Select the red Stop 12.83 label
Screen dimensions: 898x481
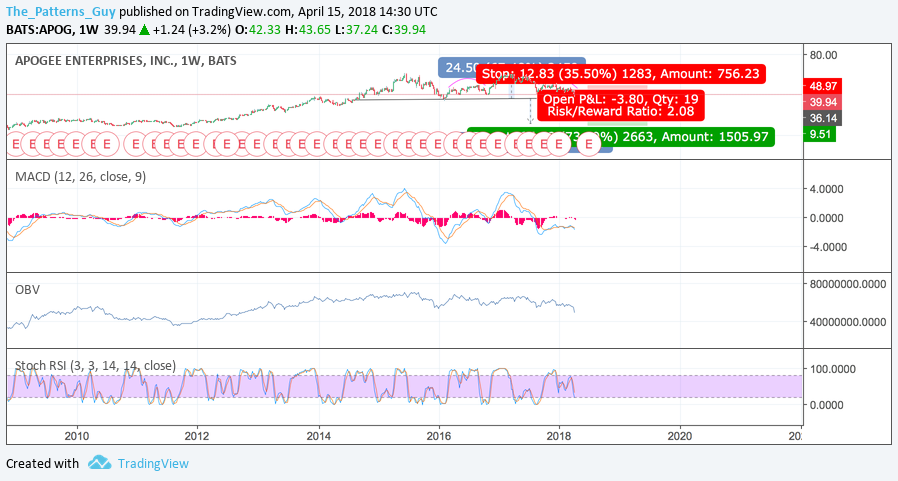pos(621,74)
